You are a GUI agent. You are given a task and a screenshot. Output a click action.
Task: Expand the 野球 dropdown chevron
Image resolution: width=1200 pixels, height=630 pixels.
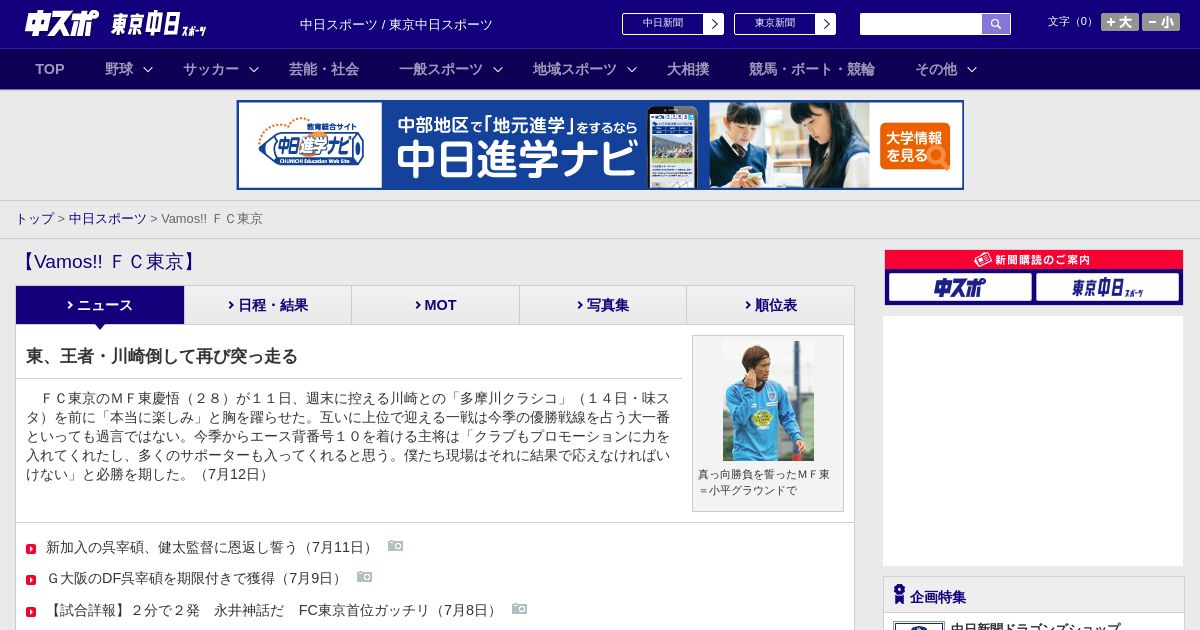pos(148,69)
